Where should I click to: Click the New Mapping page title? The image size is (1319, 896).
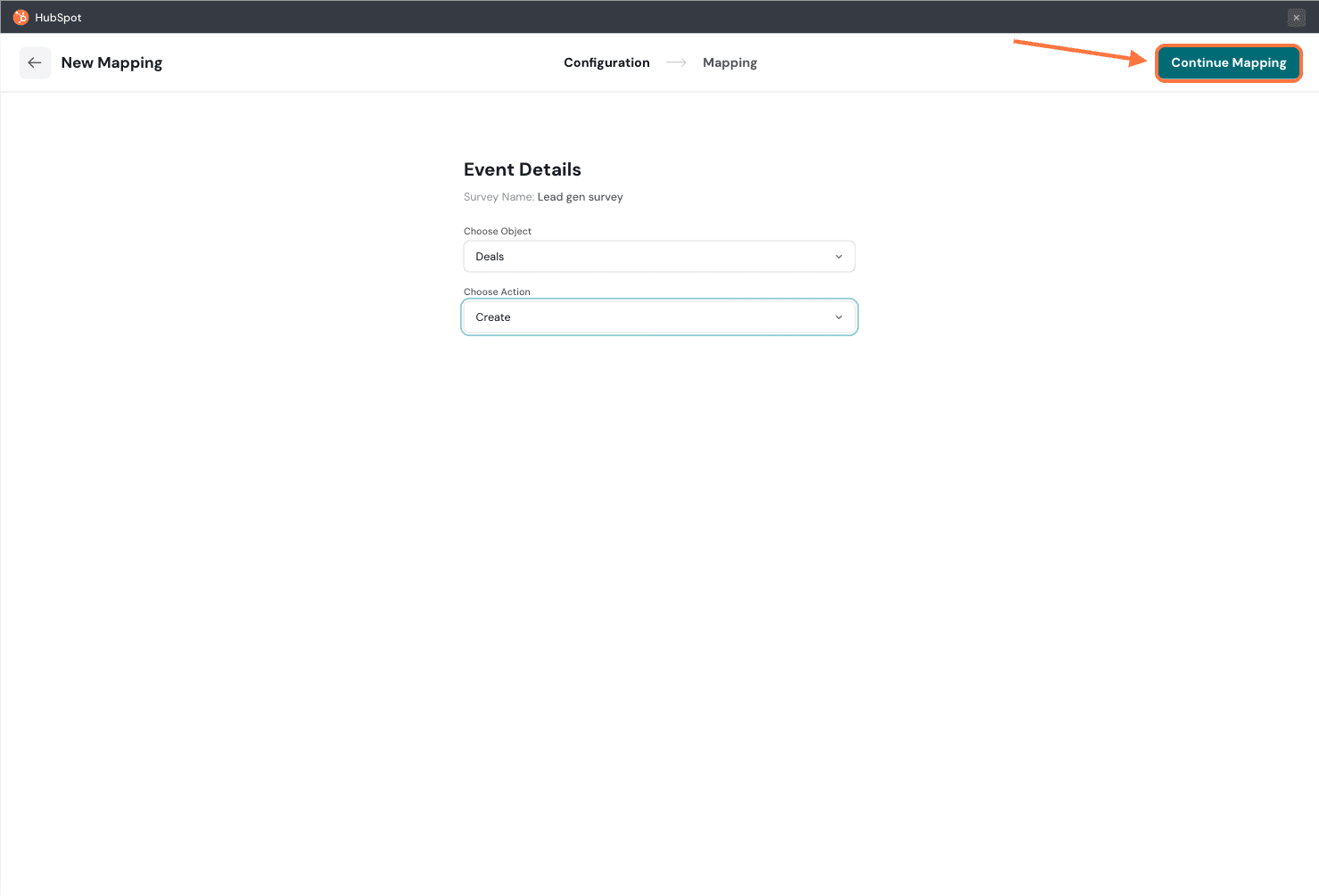point(111,62)
